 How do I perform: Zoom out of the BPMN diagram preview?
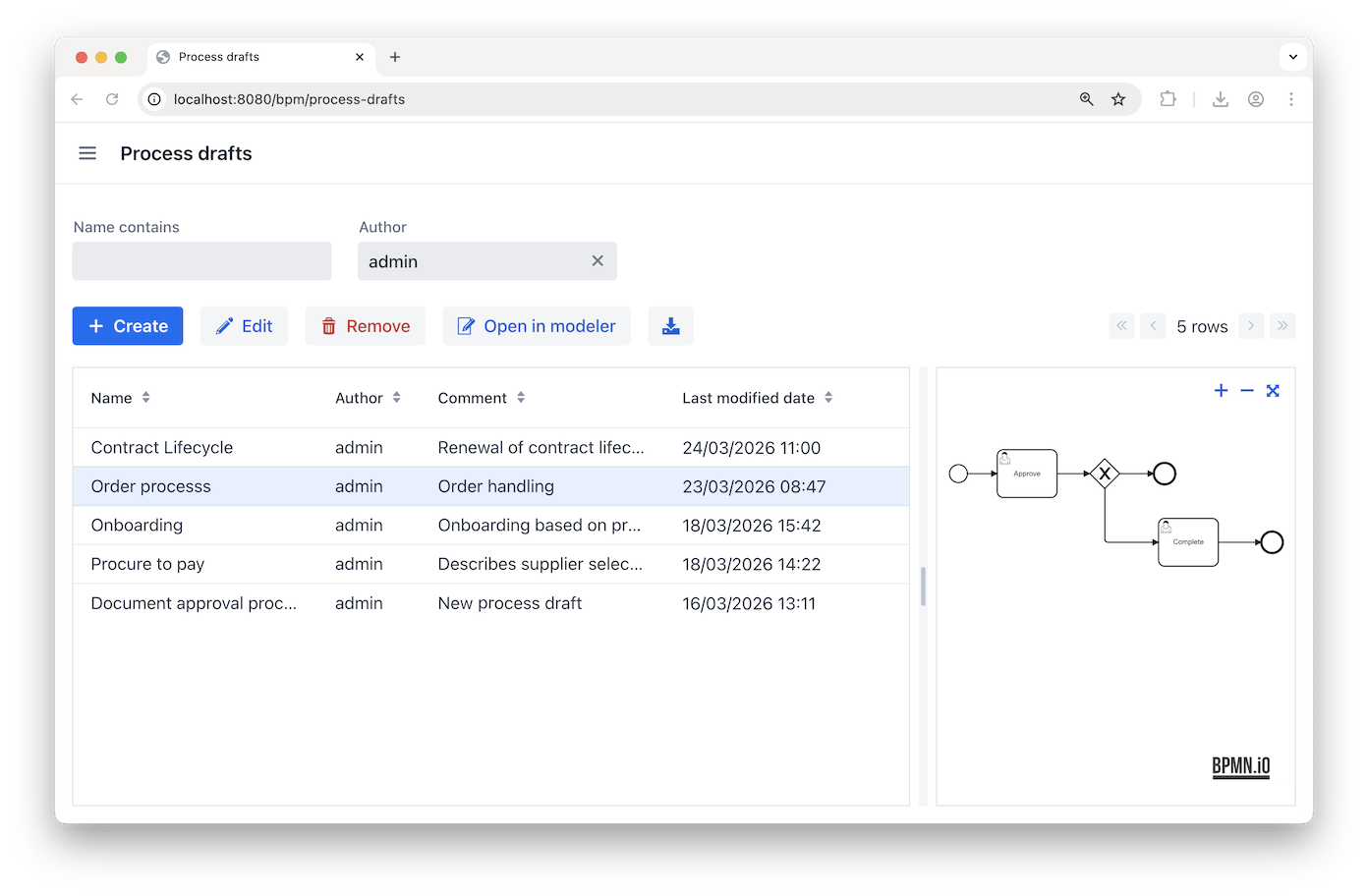[x=1247, y=391]
